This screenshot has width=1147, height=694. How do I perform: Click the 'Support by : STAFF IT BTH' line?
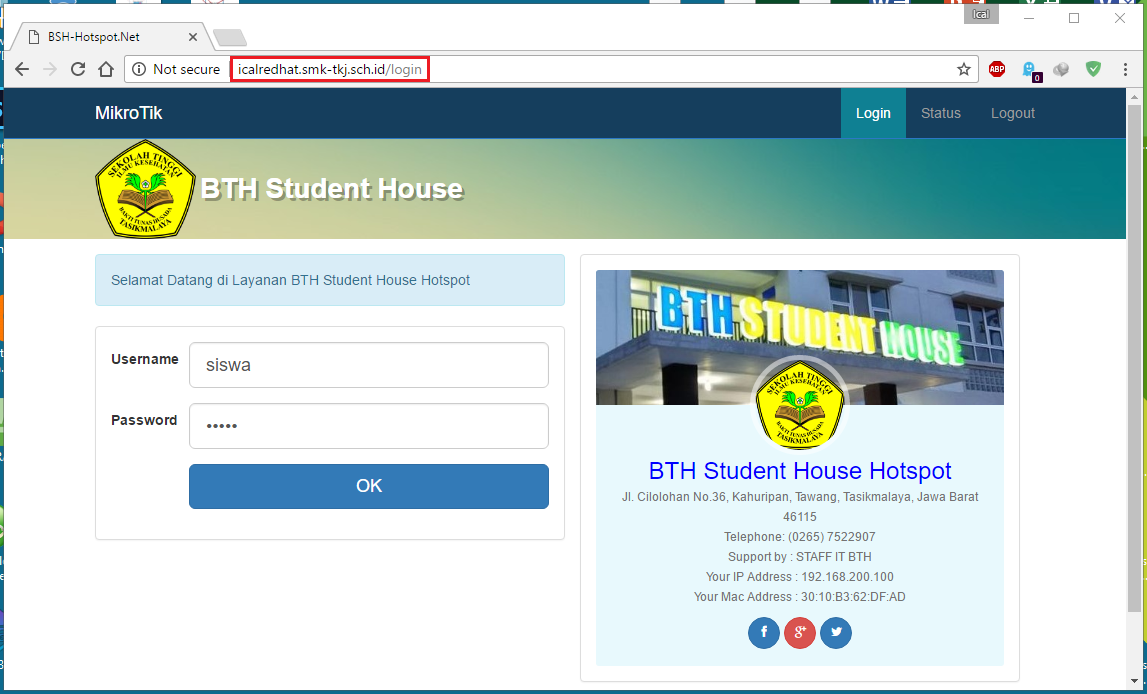coord(800,557)
